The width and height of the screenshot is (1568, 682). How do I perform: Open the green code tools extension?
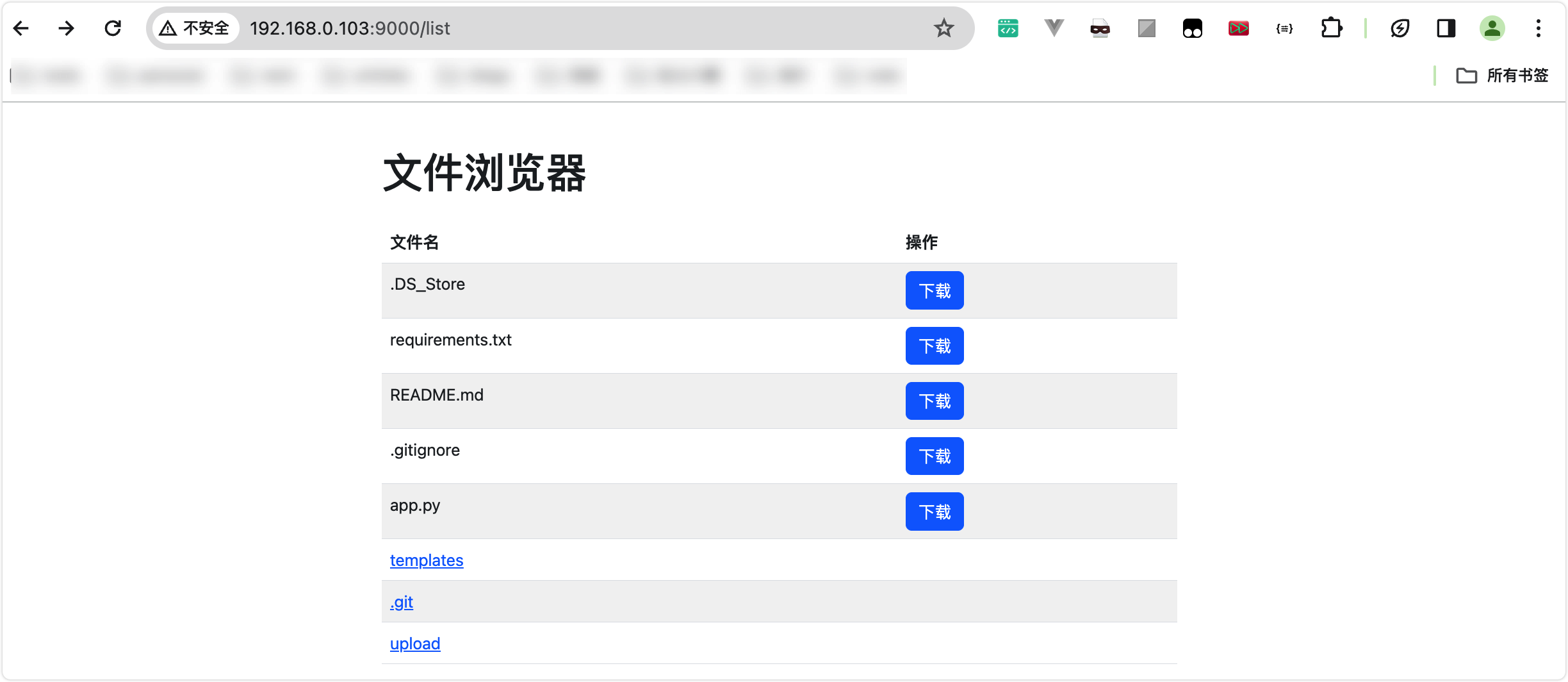(1008, 28)
